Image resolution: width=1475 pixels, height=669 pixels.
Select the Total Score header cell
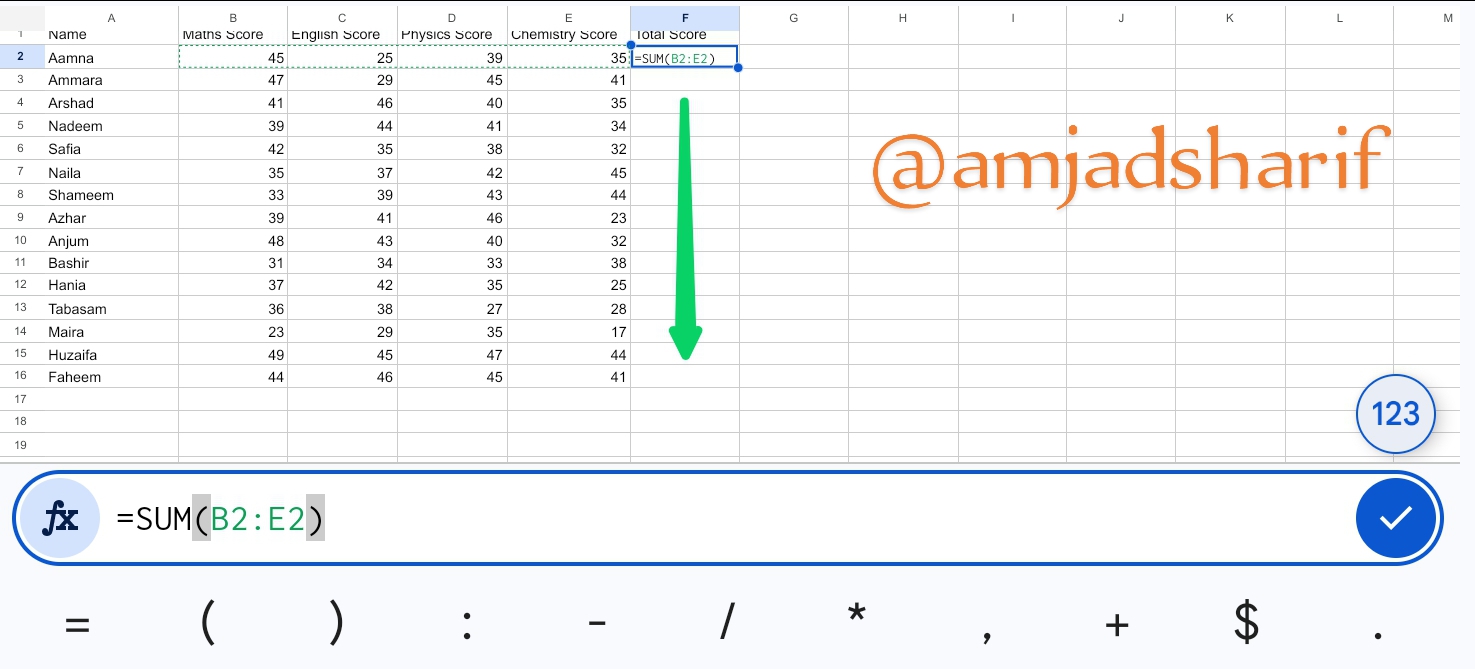click(x=685, y=37)
